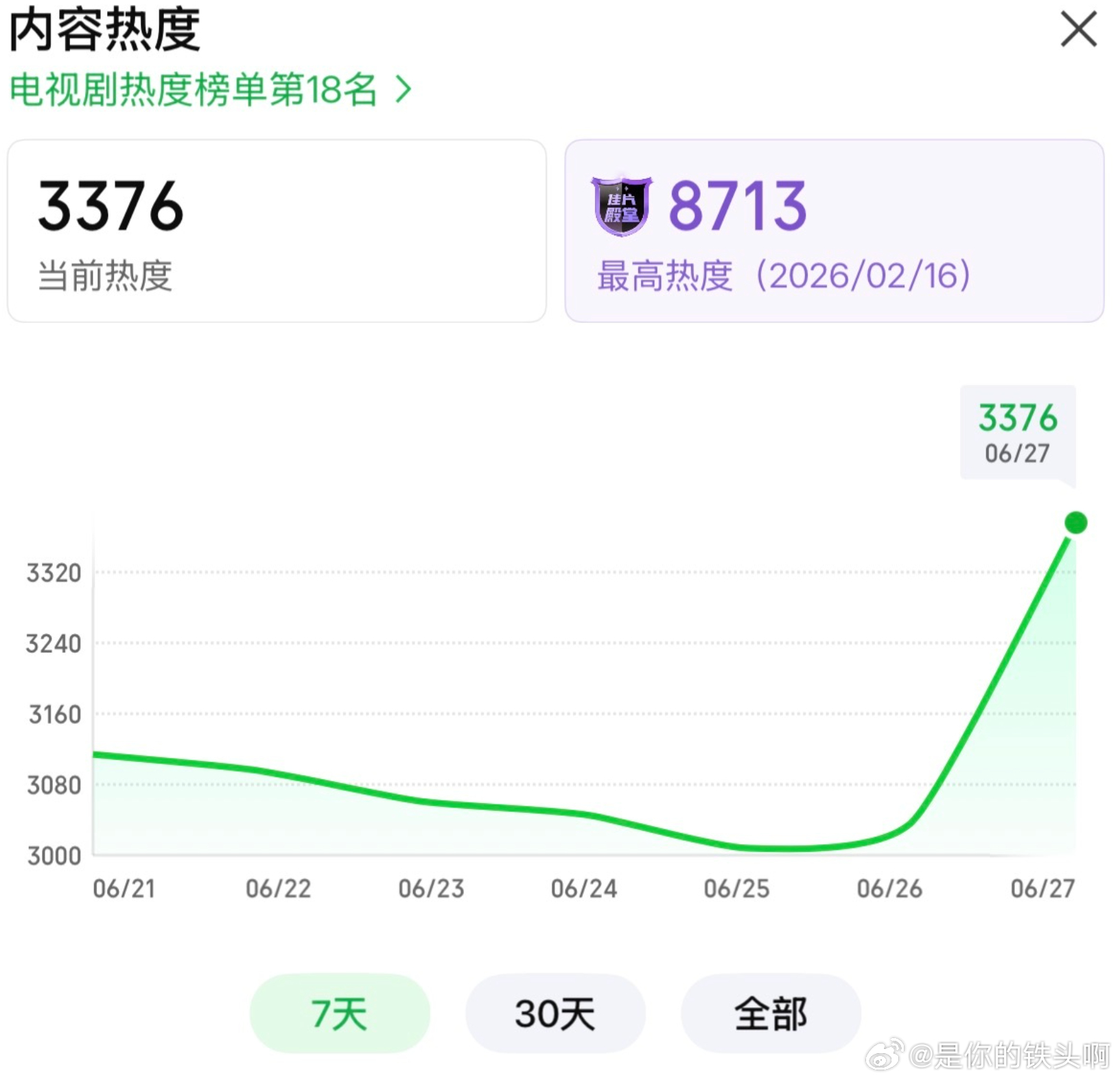Click the 06/27 date label on the x-axis
Image resolution: width=1120 pixels, height=1082 pixels.
[x=1042, y=888]
